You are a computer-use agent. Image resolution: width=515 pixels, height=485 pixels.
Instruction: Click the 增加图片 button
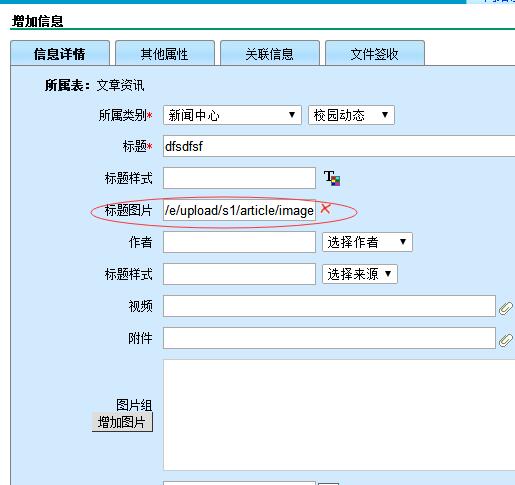122,422
